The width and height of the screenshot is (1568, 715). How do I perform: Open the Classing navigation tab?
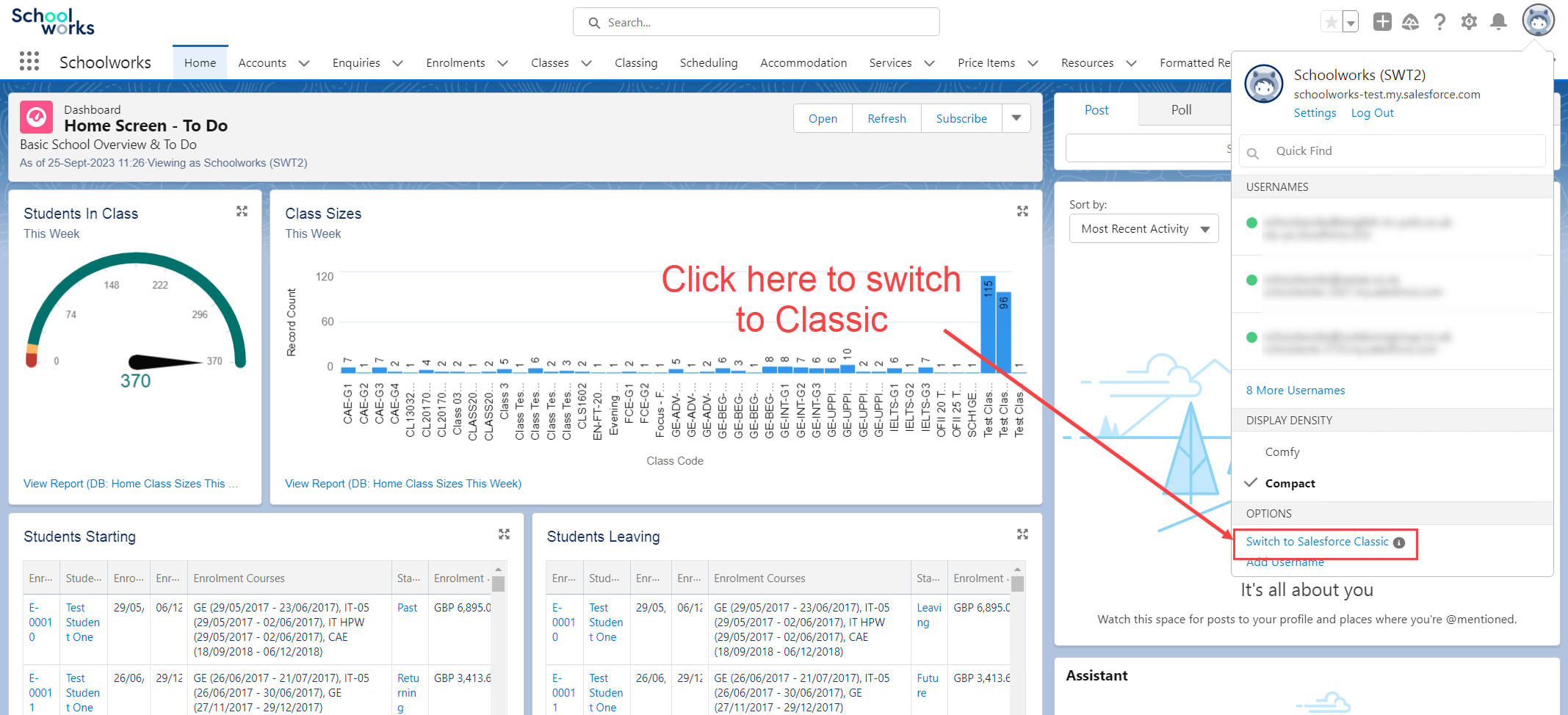tap(635, 63)
